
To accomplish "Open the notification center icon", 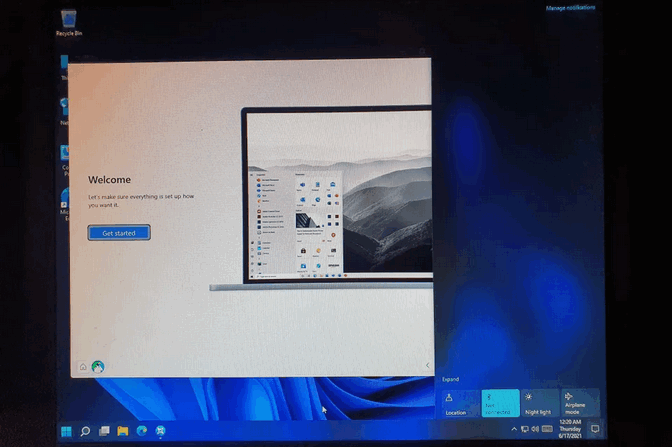I will pyautogui.click(x=595, y=429).
